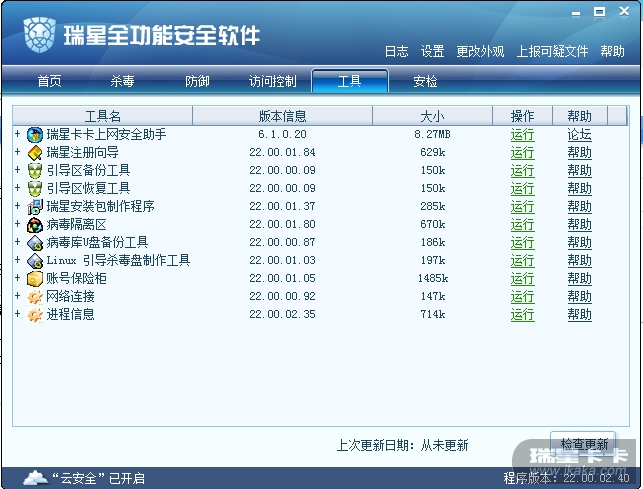Run the 网络连接 tool
Image resolution: width=643 pixels, height=489 pixels.
pos(522,297)
